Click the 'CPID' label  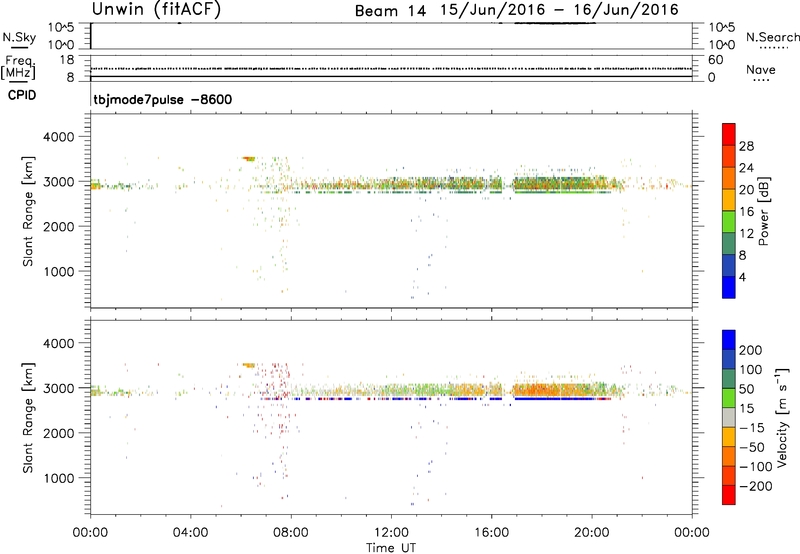(x=22, y=95)
